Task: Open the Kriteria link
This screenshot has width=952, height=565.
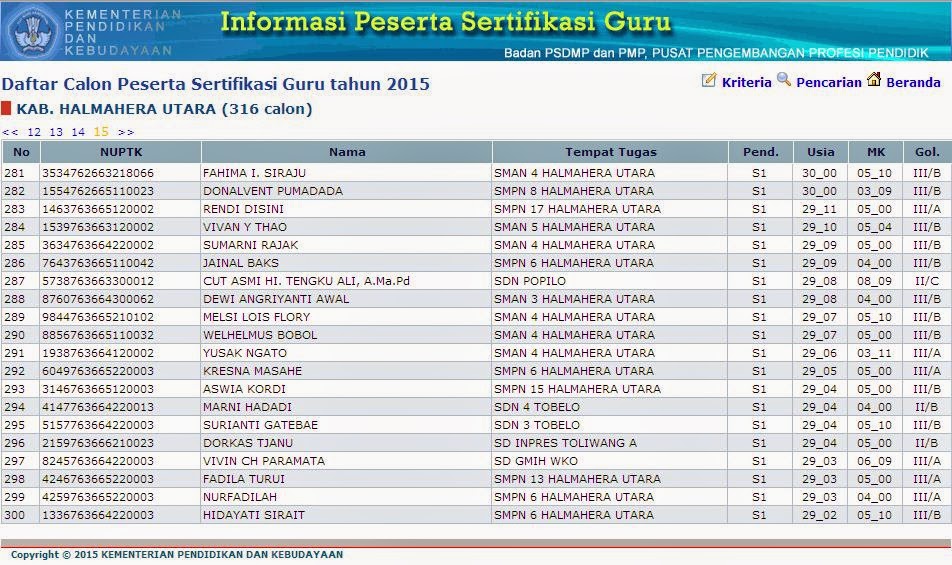Action: (x=746, y=83)
